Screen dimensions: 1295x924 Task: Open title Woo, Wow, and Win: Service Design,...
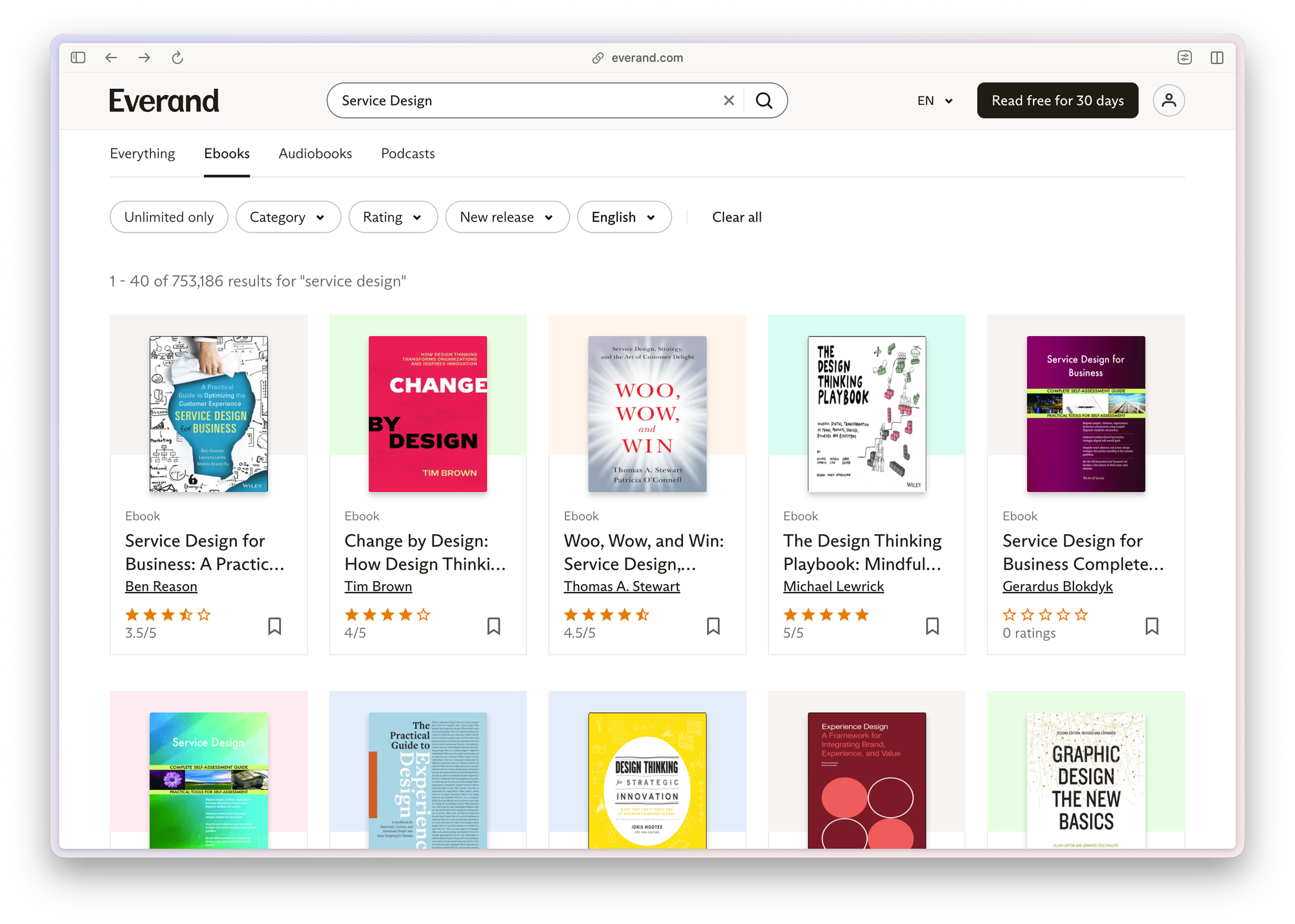pos(644,552)
